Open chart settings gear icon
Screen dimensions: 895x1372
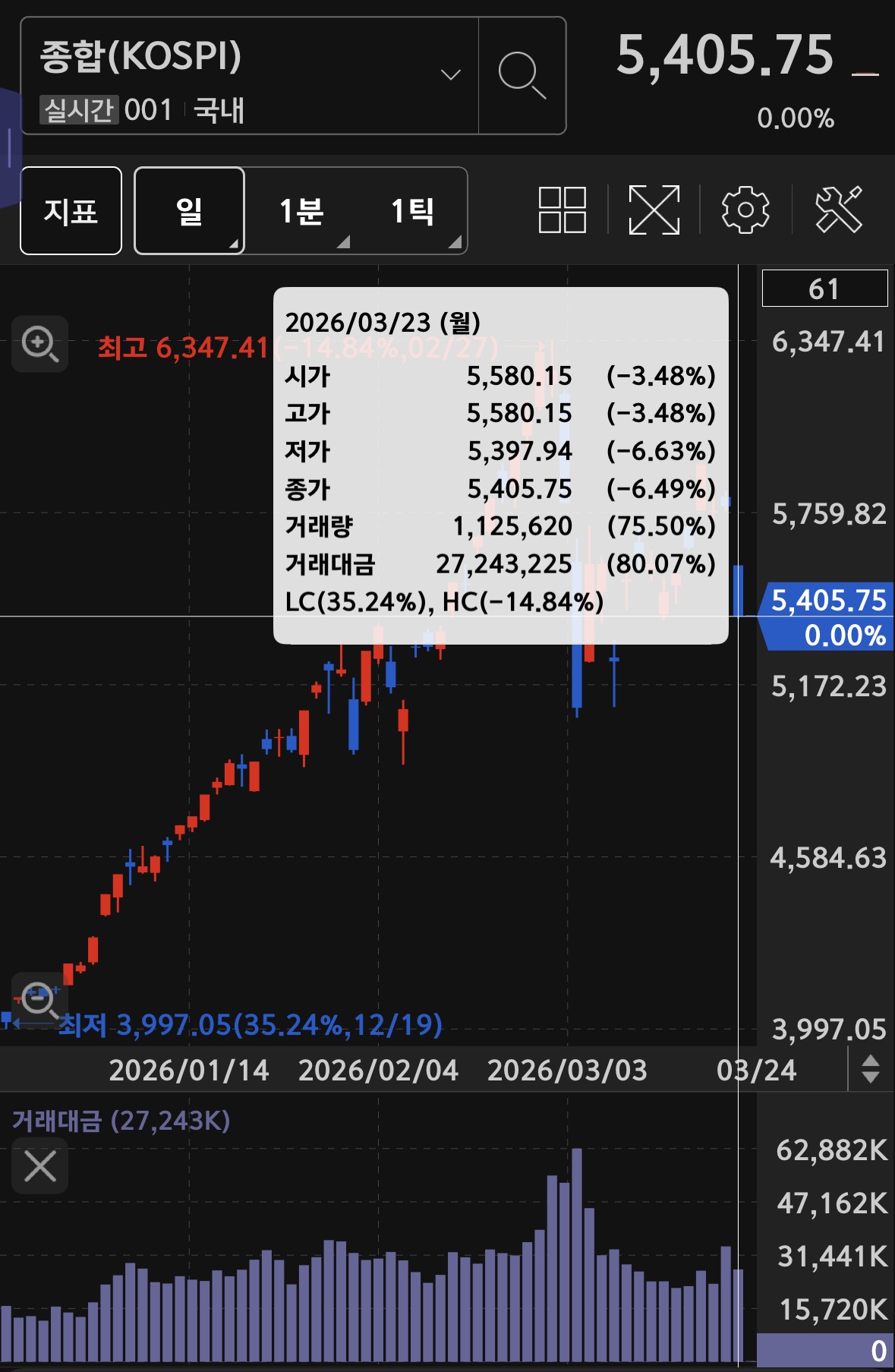pos(745,210)
